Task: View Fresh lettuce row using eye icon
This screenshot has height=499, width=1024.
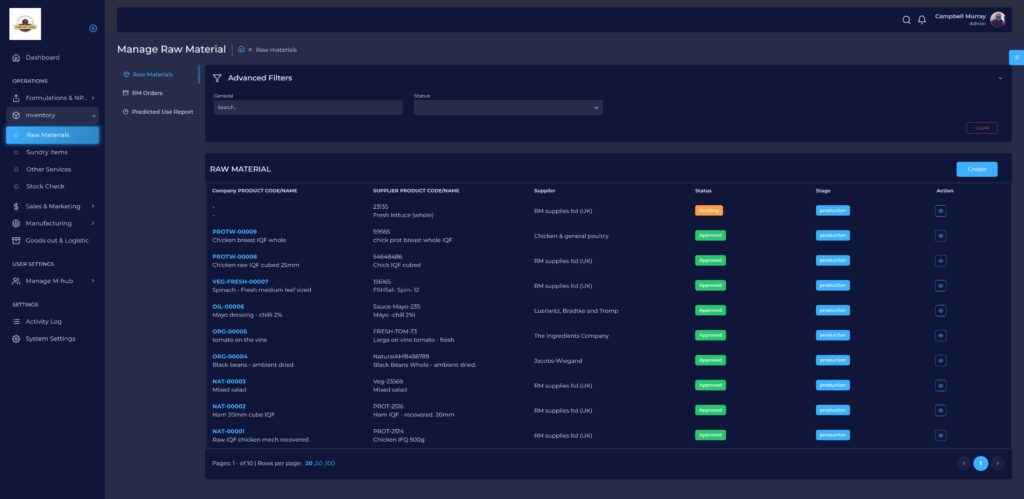Action: click(x=940, y=211)
